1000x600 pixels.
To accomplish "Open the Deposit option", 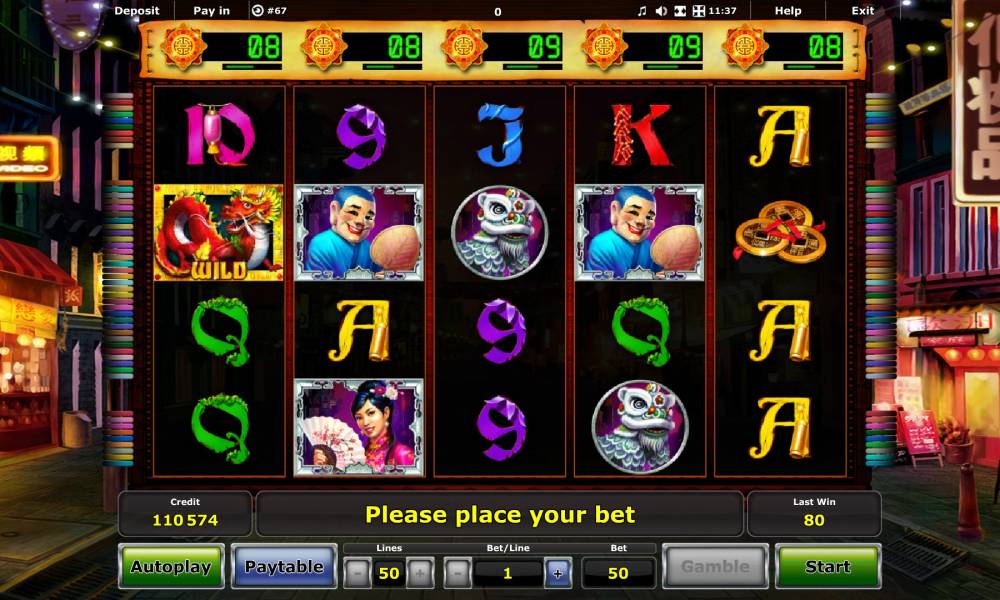I will tap(136, 11).
